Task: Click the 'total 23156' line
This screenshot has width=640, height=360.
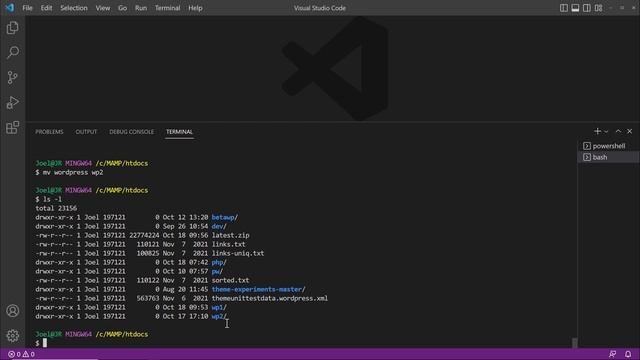Action: click(56, 208)
